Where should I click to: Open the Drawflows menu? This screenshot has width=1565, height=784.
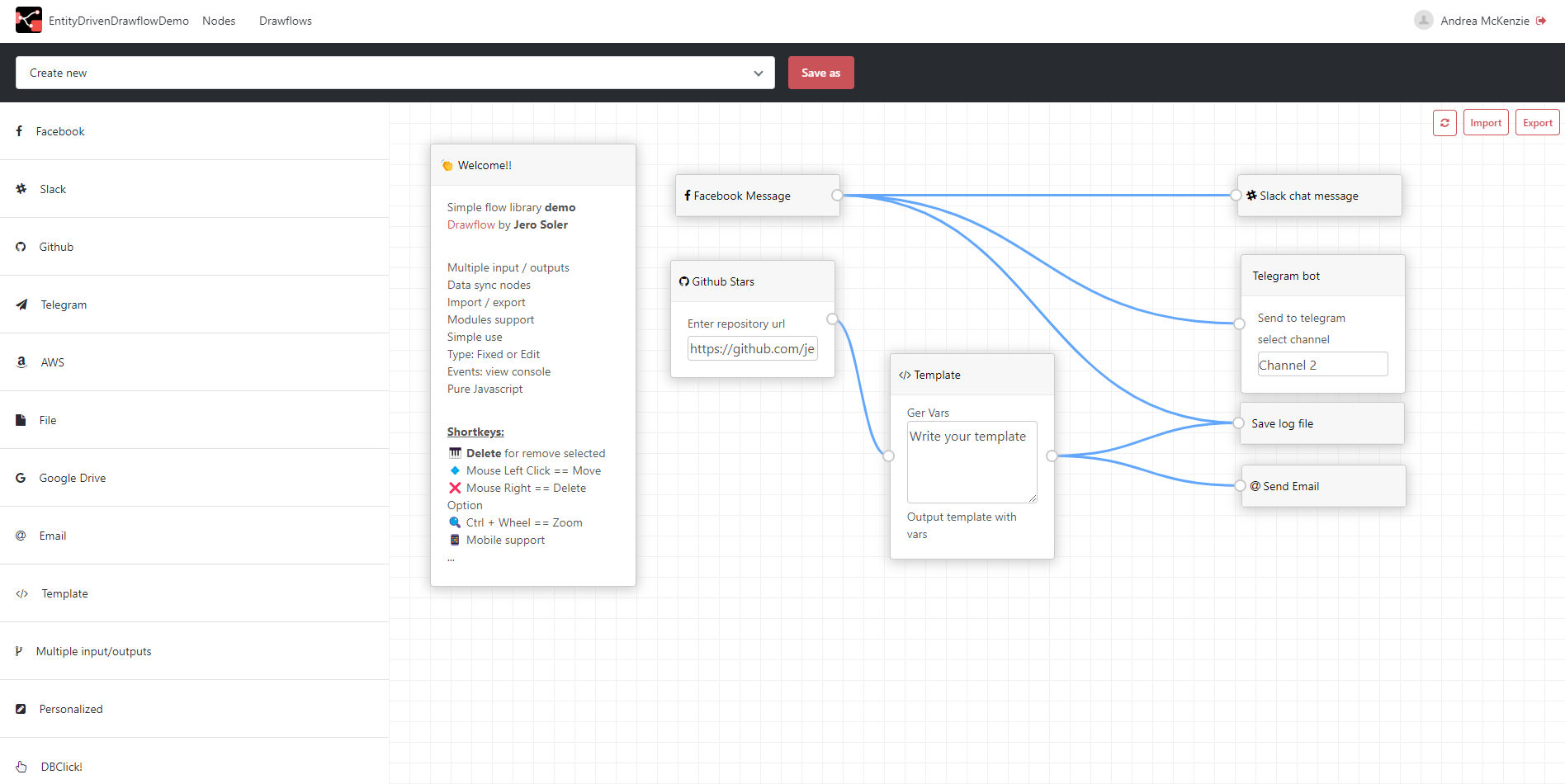coord(285,21)
